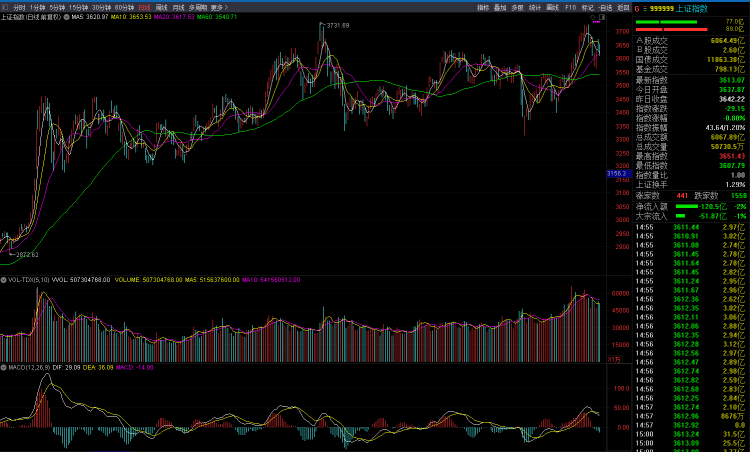Remove from watchlist via -自选
750x452 pixels.
tap(605, 8)
